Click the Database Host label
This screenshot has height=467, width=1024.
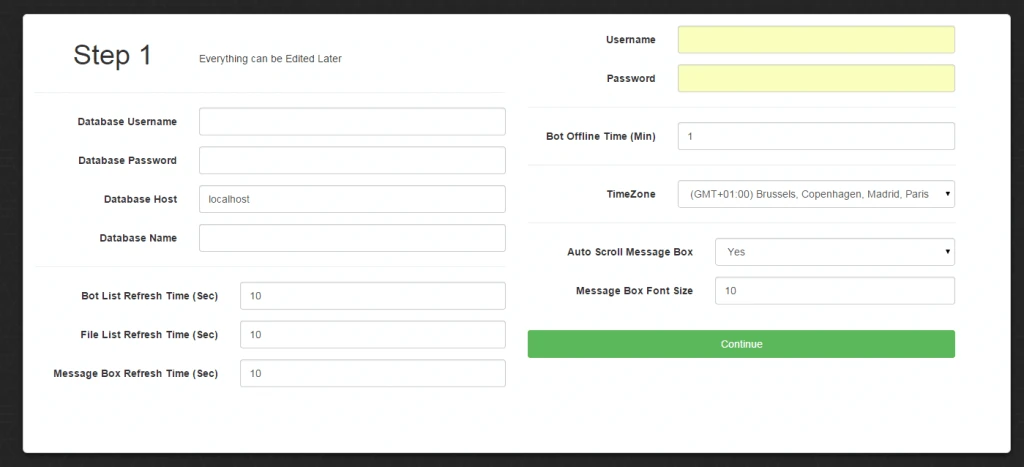pos(140,199)
